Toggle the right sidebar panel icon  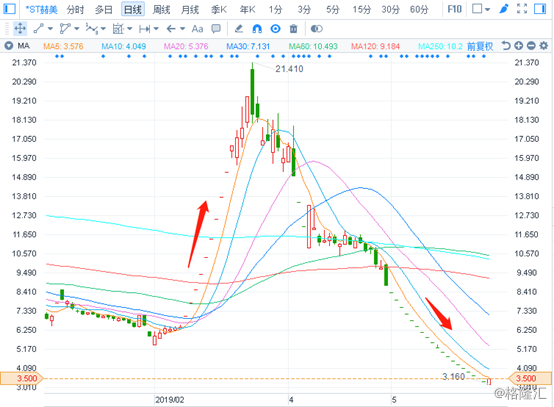[x=540, y=9]
